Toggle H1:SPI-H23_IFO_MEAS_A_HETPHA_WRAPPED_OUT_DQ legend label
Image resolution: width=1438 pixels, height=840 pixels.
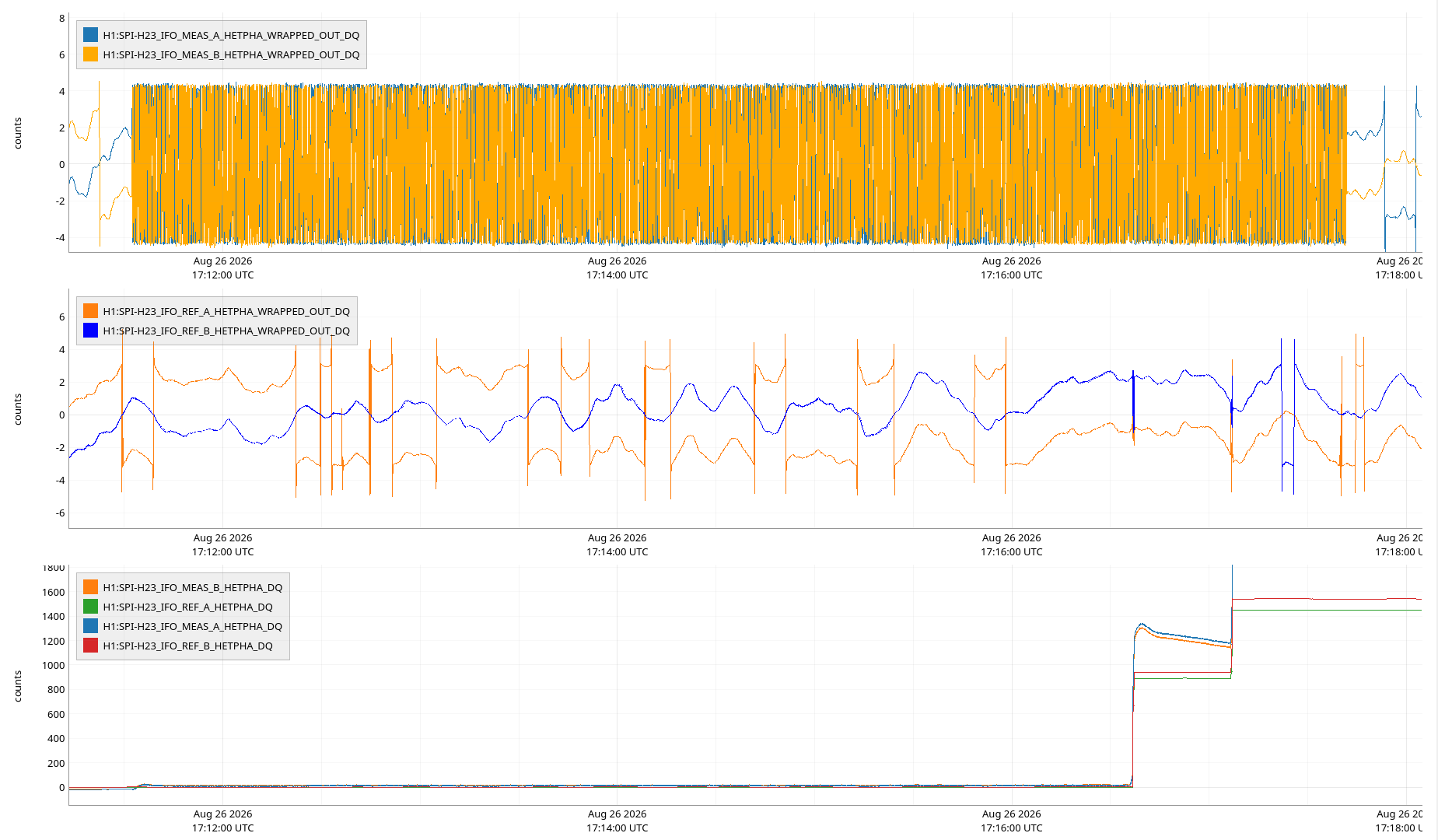231,35
